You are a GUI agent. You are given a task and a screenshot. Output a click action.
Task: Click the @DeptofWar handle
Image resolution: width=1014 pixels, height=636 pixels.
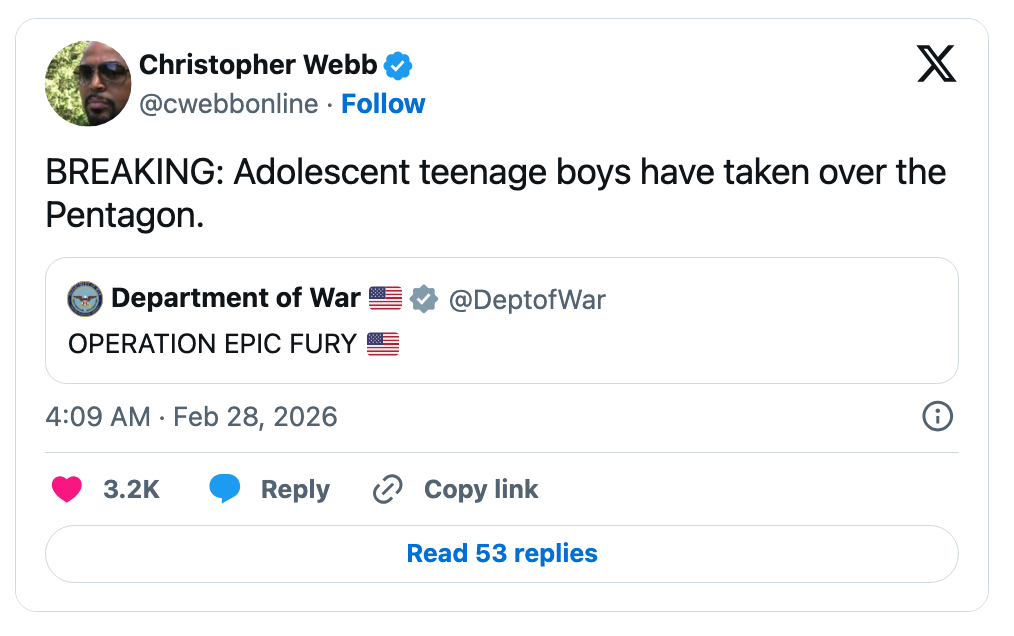tap(527, 299)
